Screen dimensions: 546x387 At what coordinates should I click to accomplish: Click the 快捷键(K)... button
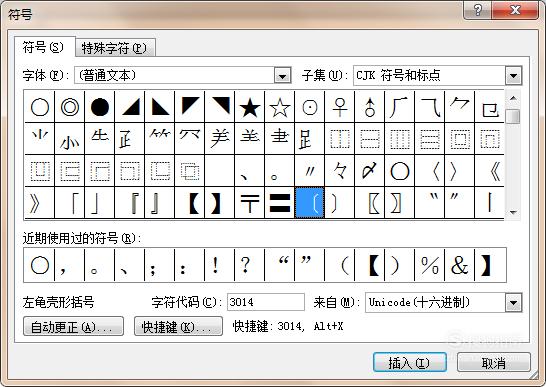(x=178, y=326)
